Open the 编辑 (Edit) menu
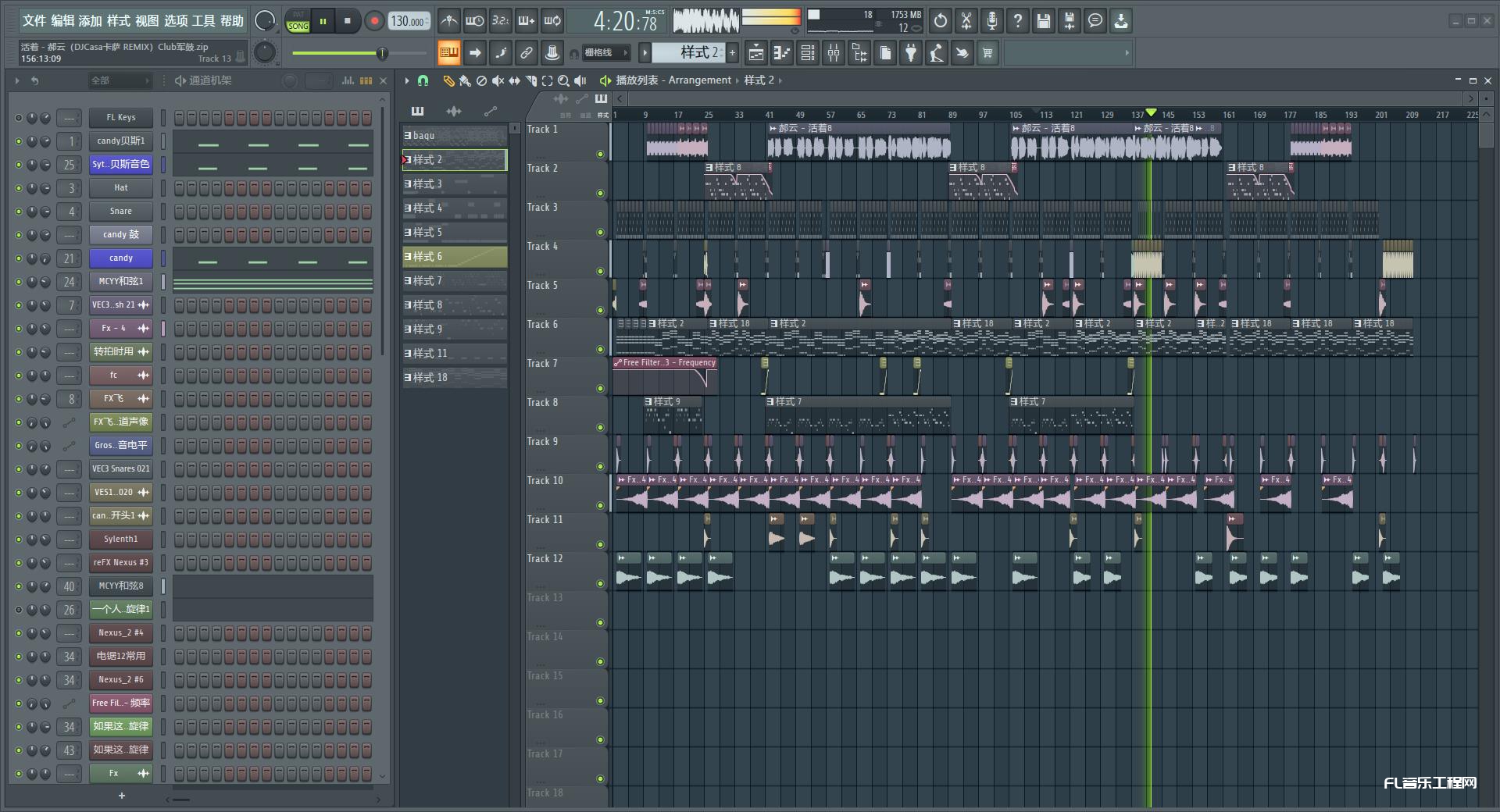The width and height of the screenshot is (1500, 812). click(x=62, y=21)
